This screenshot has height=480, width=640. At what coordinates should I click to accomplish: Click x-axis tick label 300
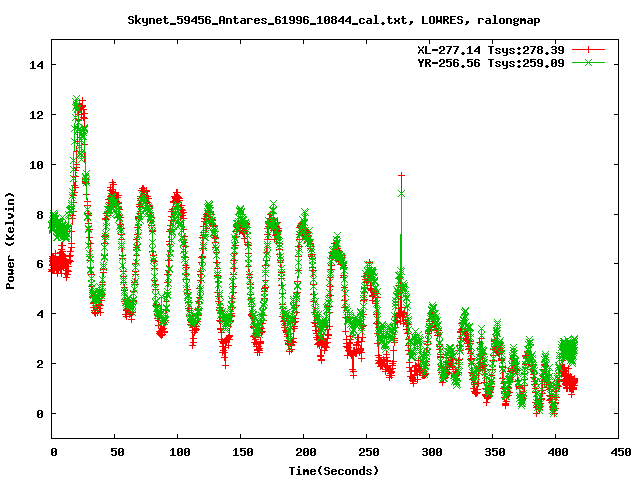(432, 452)
